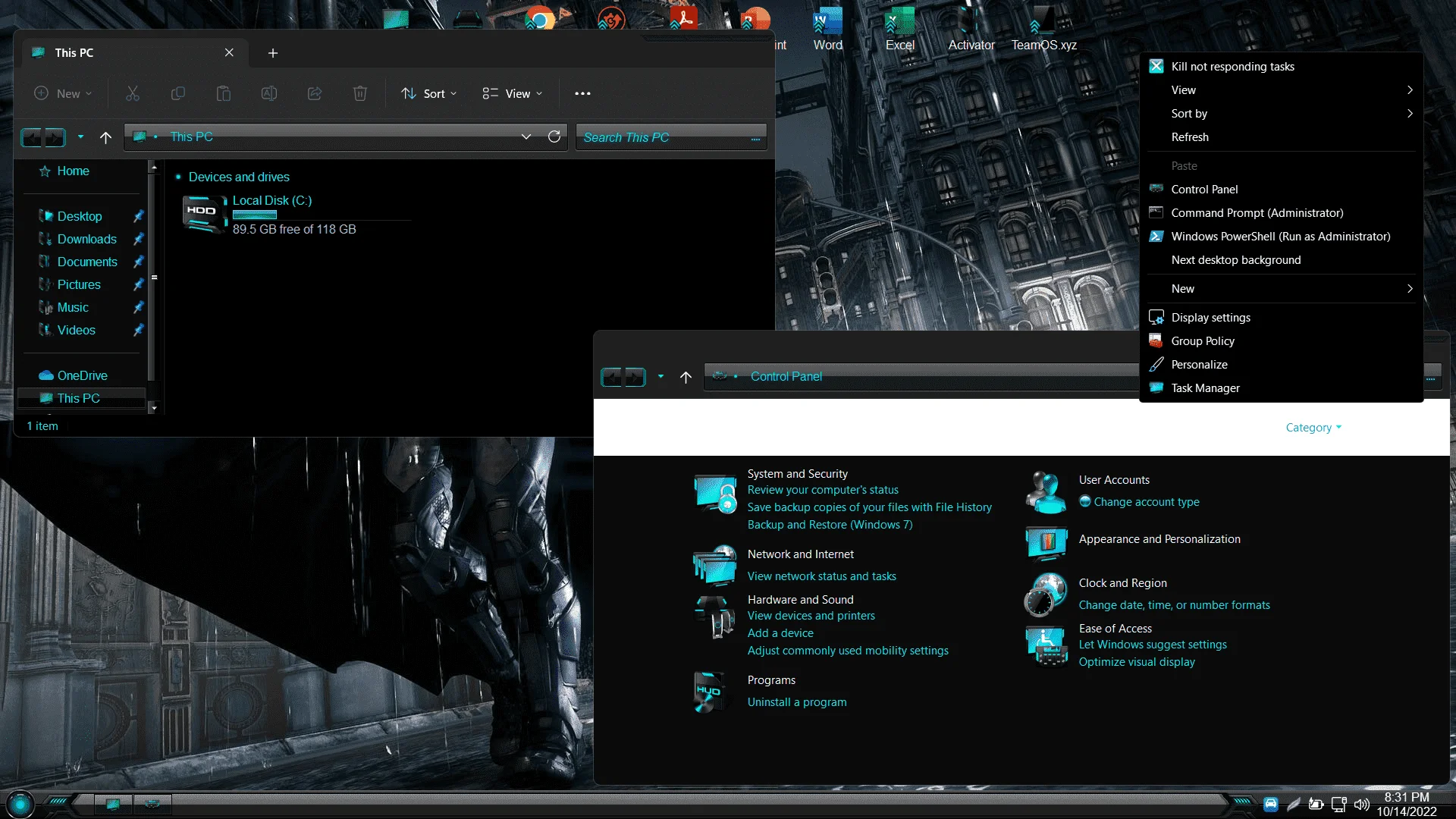1456x819 pixels.
Task: Click the Clock and Region icon
Action: point(1046,595)
